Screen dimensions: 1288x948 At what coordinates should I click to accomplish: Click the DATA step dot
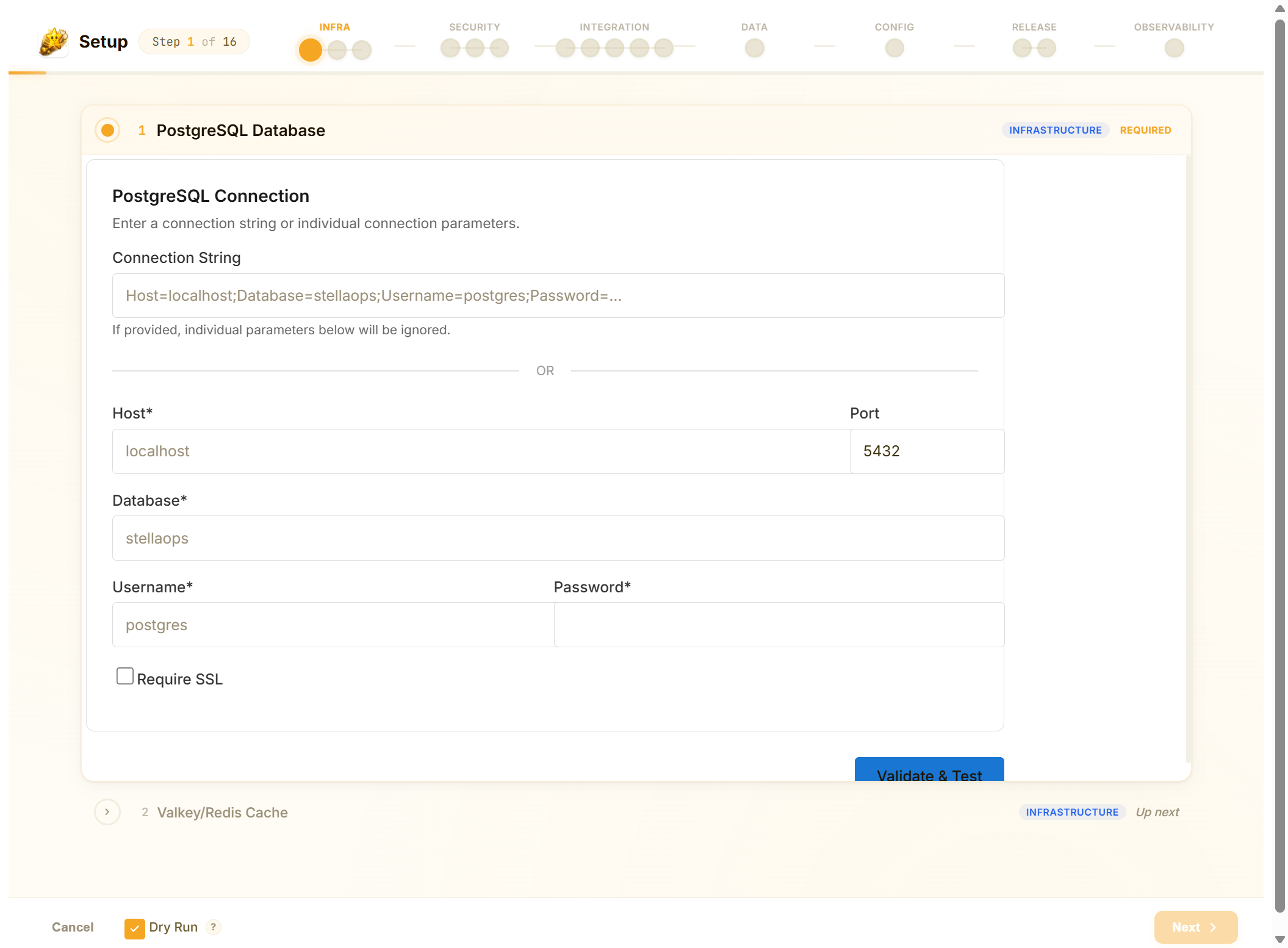pyautogui.click(x=754, y=48)
